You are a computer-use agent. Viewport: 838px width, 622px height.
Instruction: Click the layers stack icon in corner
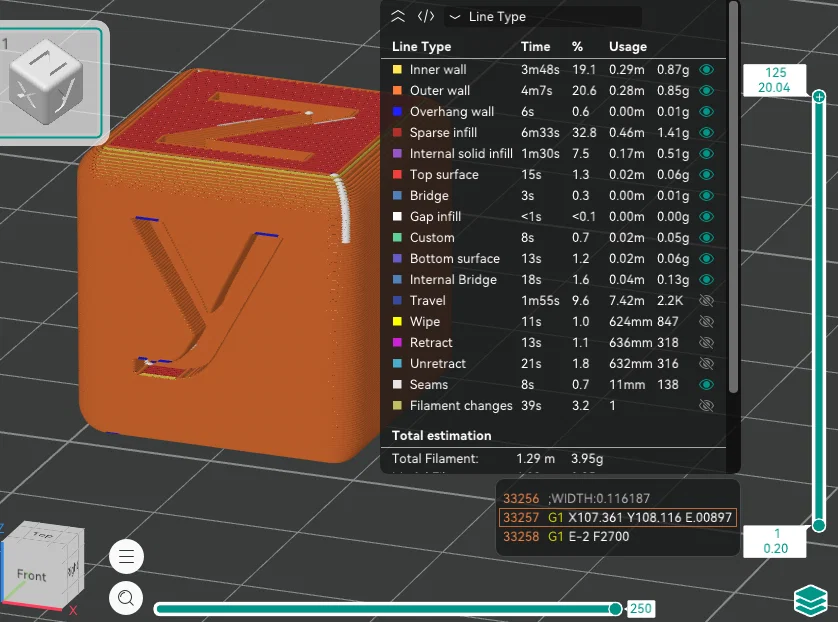coord(810,601)
